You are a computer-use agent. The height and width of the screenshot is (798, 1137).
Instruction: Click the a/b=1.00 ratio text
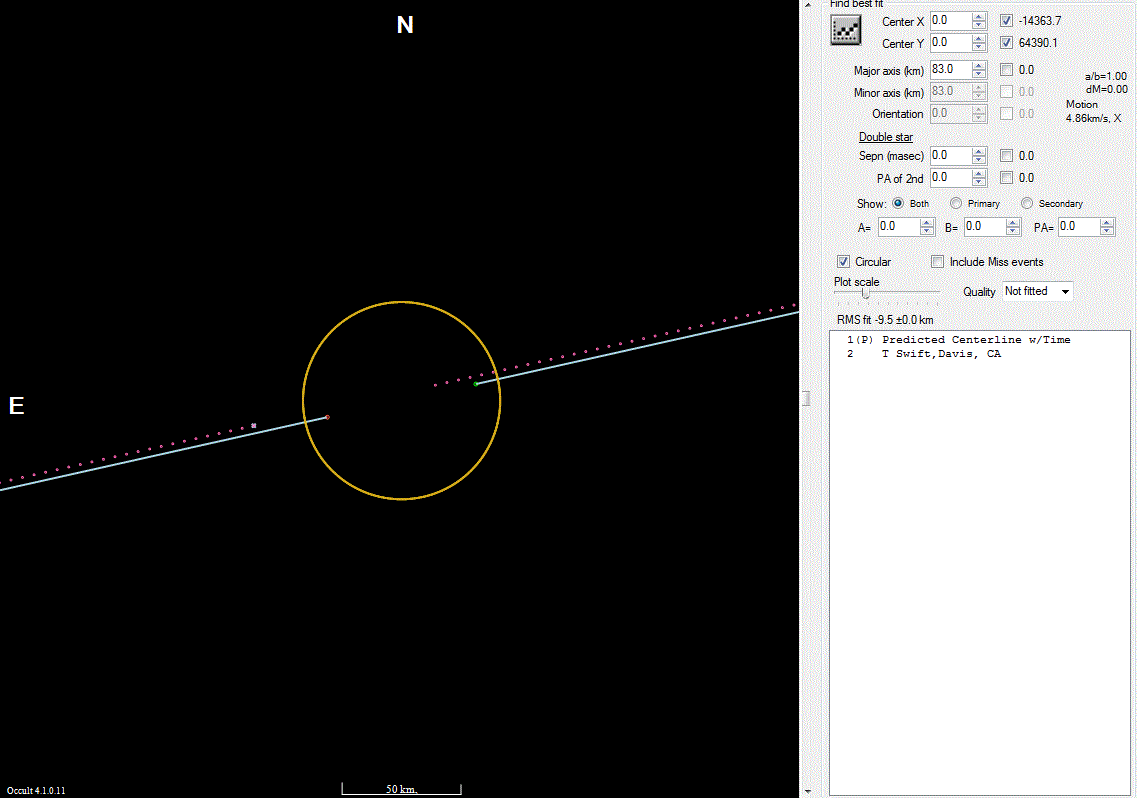pos(1106,76)
